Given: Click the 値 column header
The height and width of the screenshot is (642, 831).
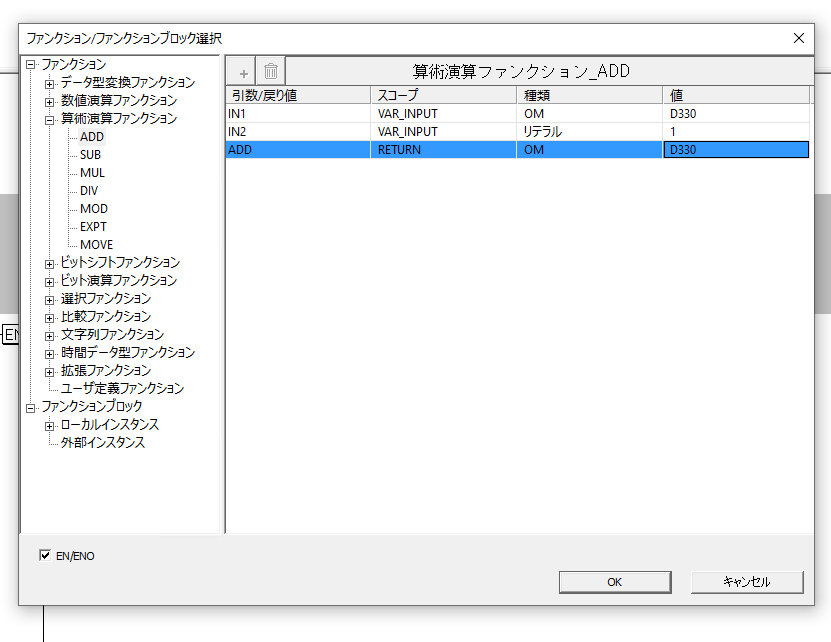Looking at the screenshot, I should [735, 95].
